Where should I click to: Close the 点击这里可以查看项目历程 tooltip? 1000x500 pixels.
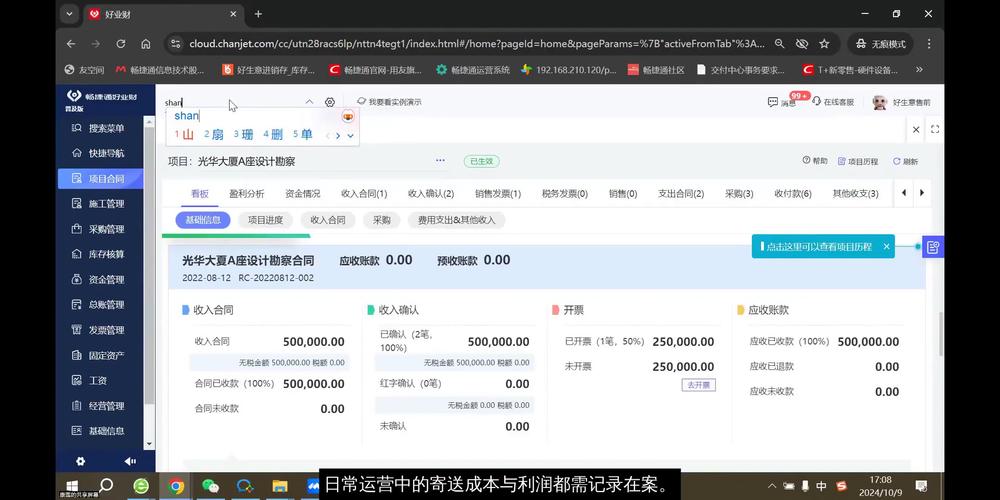tap(886, 246)
